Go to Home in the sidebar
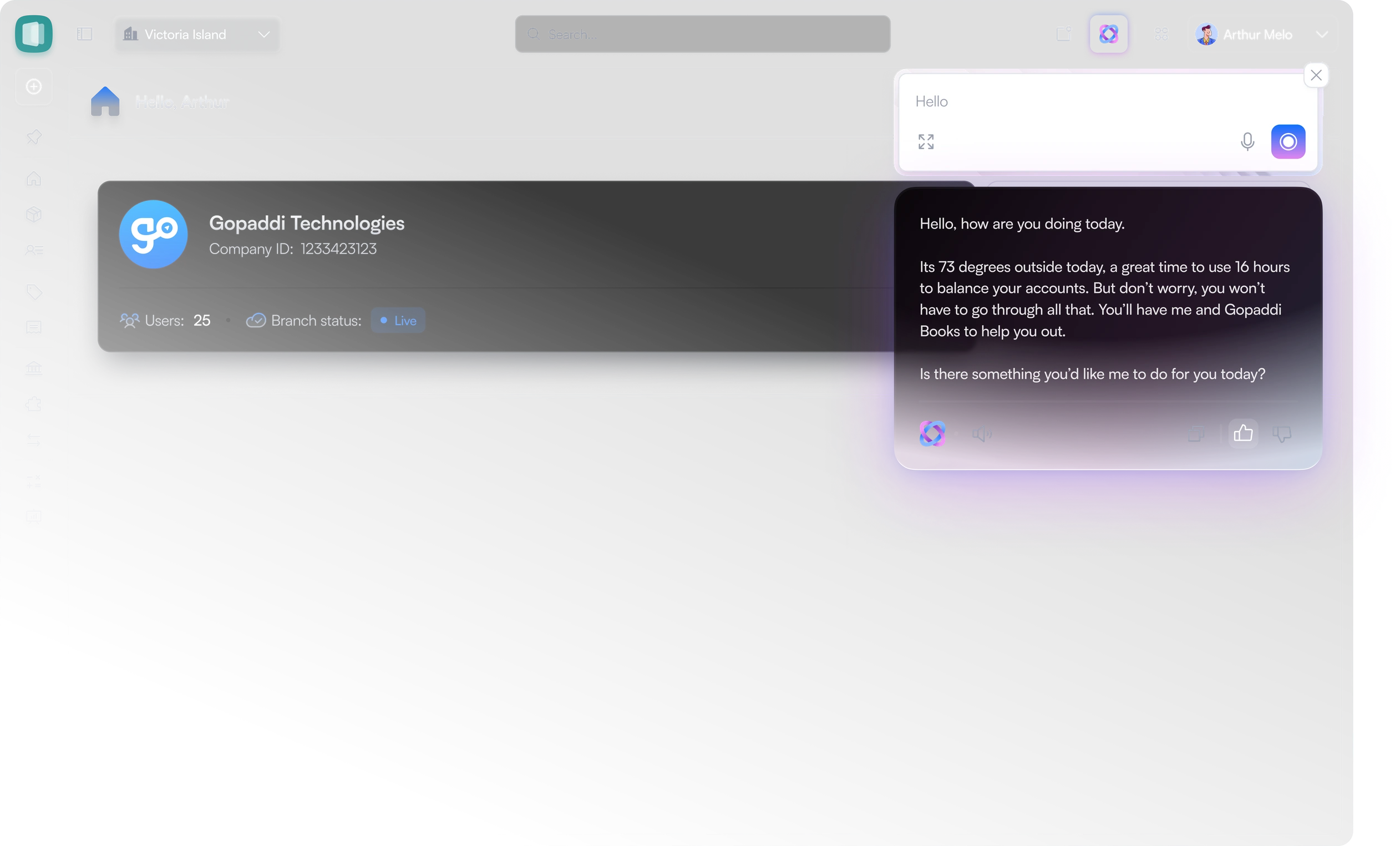The height and width of the screenshot is (846, 1400). click(x=33, y=179)
